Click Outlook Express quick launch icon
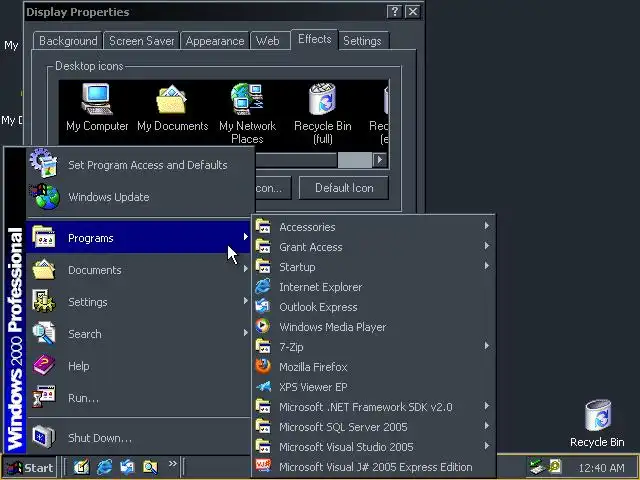Viewport: 640px width, 480px height. pos(127,467)
